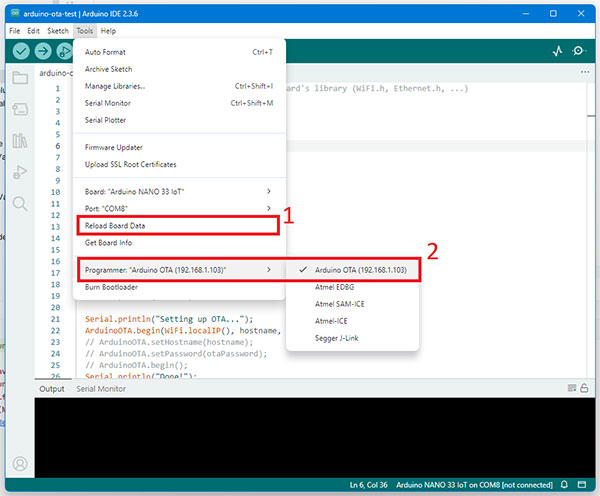Expand Board: Arduino NANO 33 IoT submenu
Image resolution: width=600 pixels, height=496 pixels.
click(179, 191)
